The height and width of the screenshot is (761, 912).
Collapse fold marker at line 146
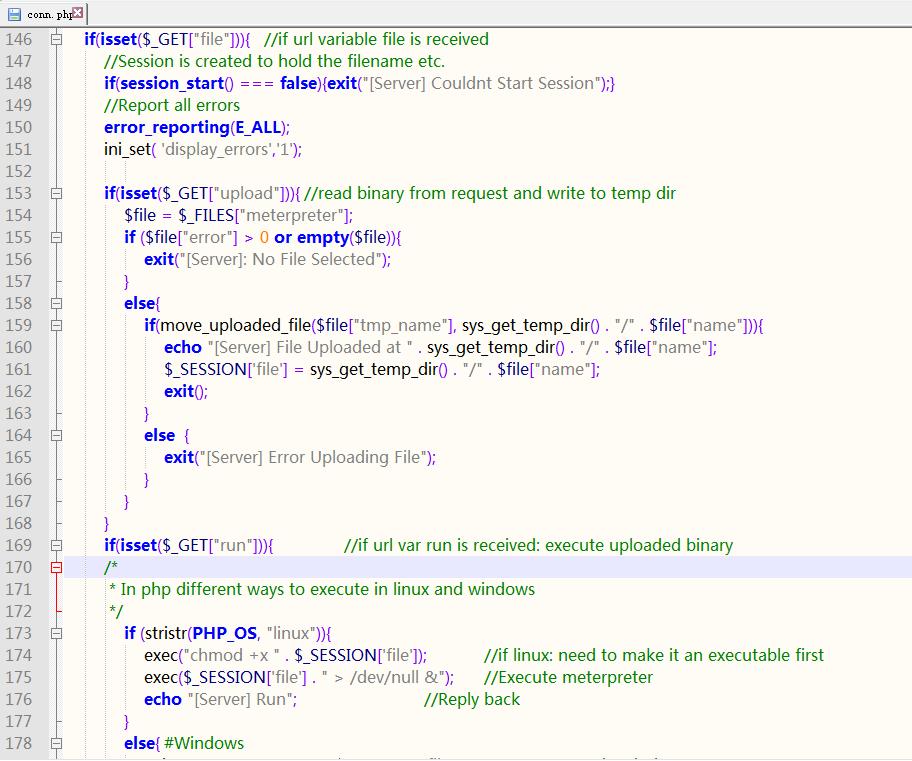[x=56, y=40]
